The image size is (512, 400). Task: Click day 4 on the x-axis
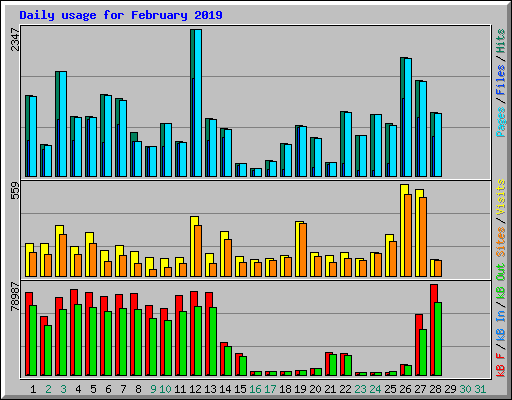coord(78,389)
